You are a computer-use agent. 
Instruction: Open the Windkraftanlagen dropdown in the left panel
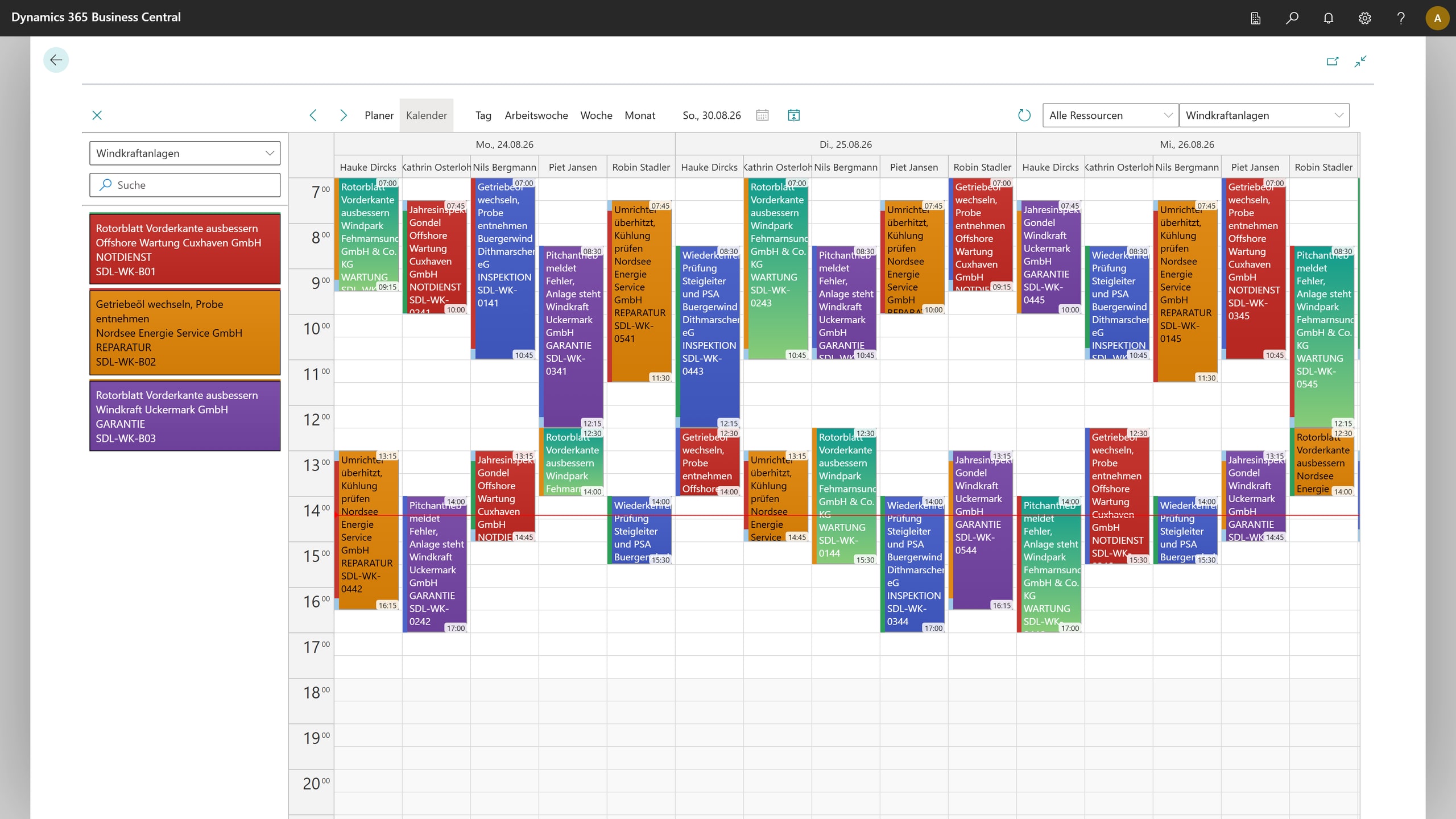[185, 153]
